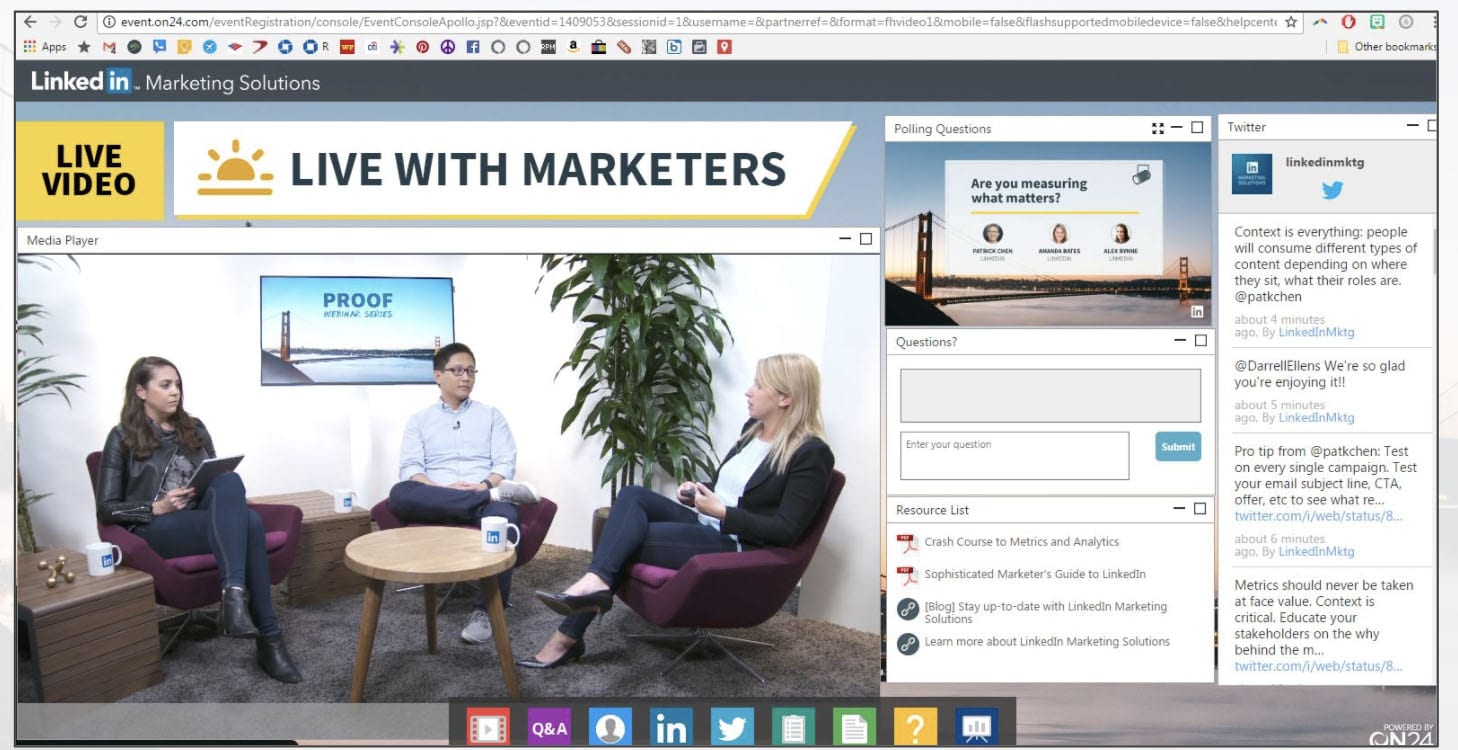Open the Facebook bookmark icon

472,47
